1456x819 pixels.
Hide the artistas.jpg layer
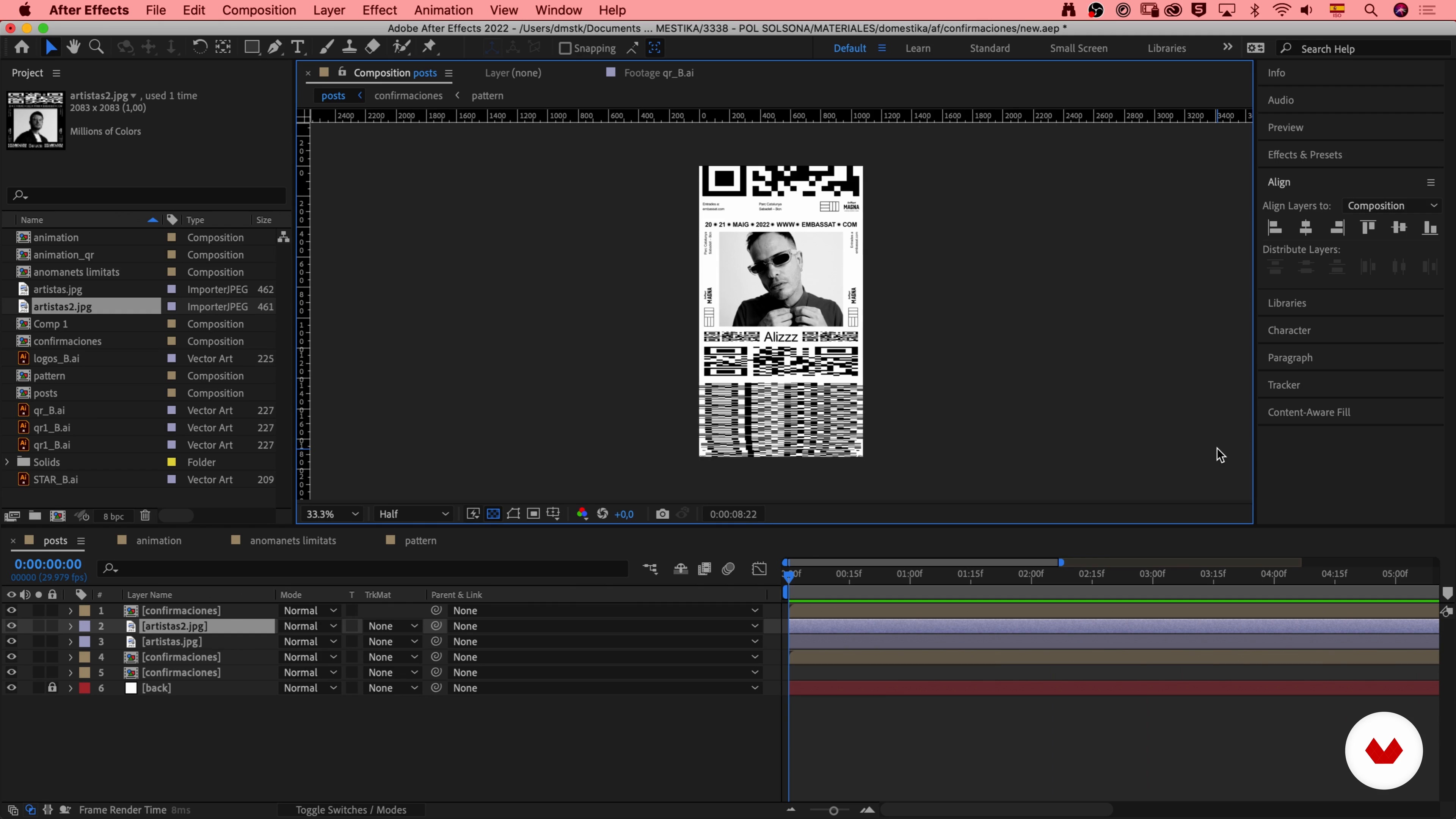[11, 642]
